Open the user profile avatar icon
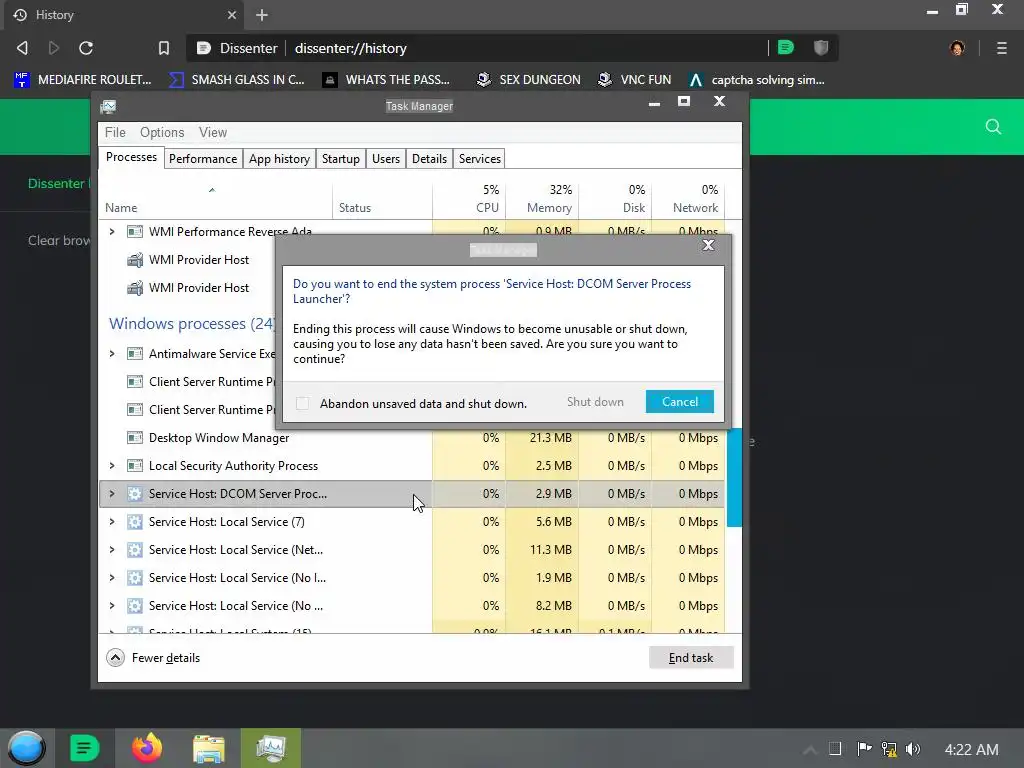Screen dimensions: 1024x768 pos(957,48)
